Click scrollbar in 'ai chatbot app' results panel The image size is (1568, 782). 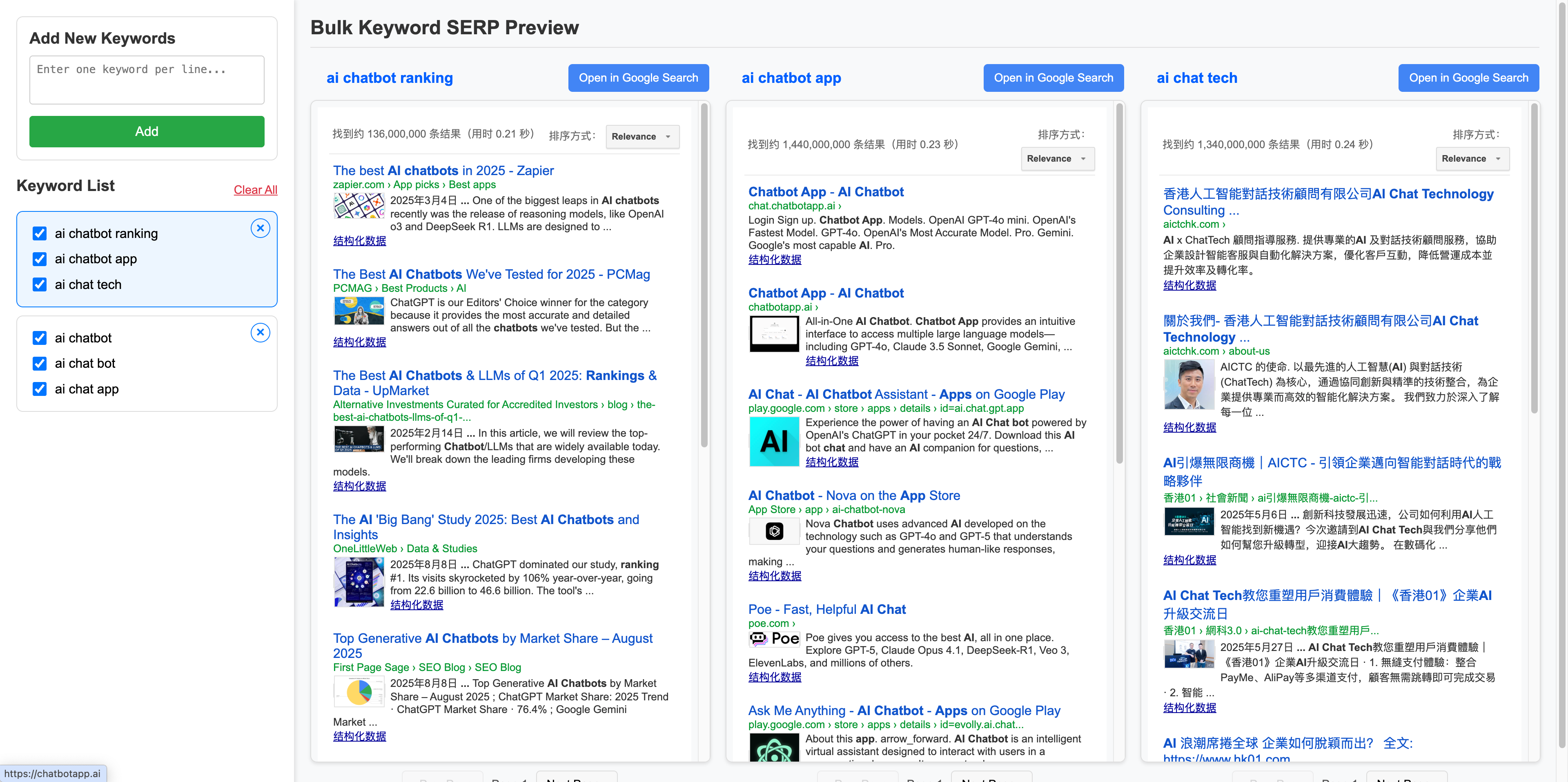[x=1119, y=283]
